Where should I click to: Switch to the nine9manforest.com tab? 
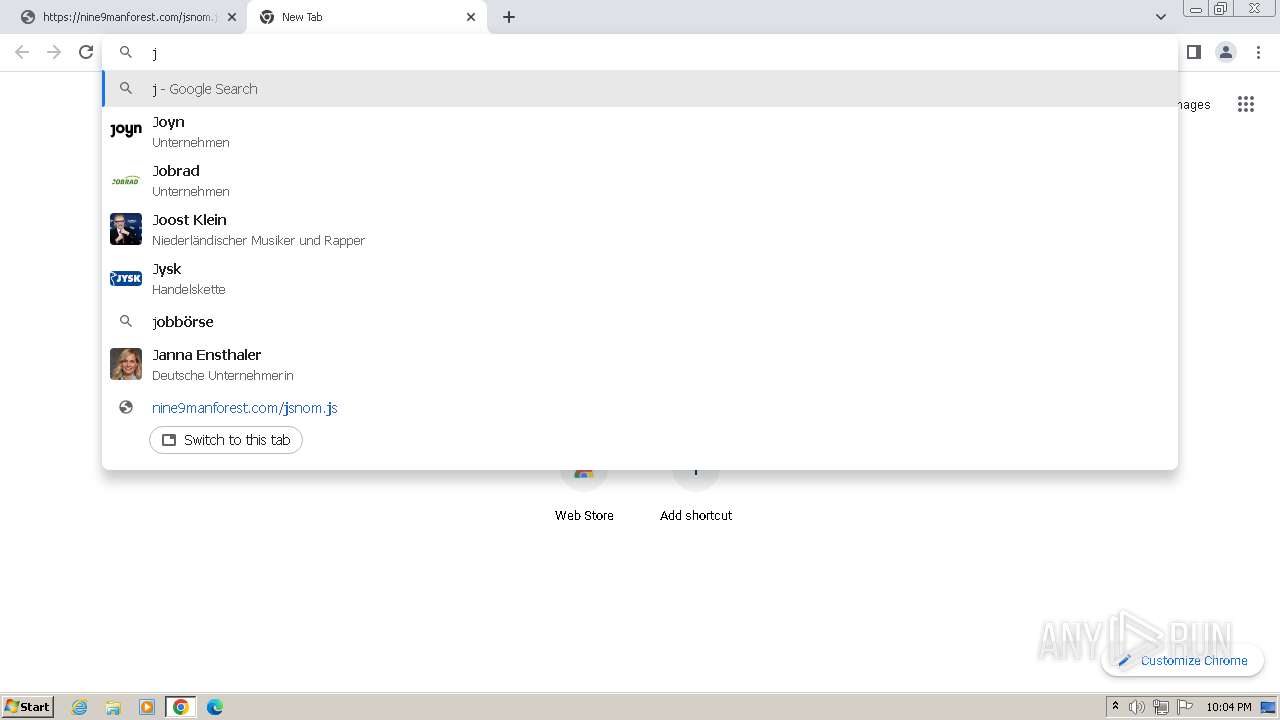pyautogui.click(x=127, y=17)
